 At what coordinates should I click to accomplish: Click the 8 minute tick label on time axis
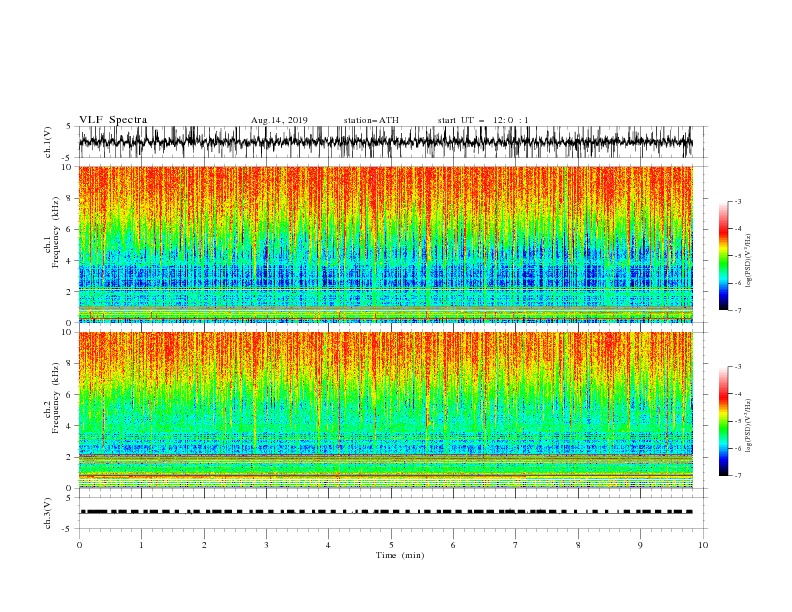pyautogui.click(x=578, y=545)
